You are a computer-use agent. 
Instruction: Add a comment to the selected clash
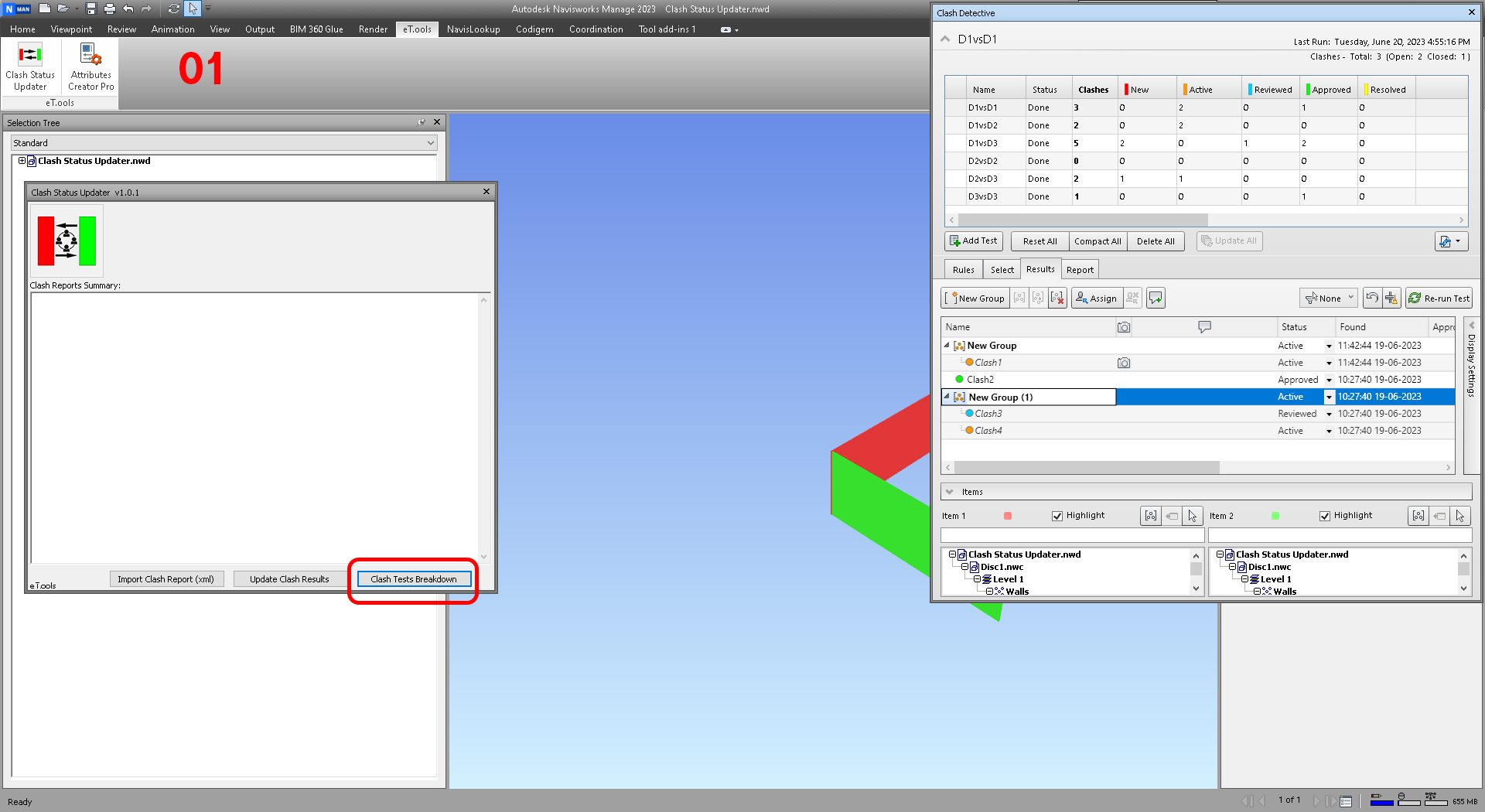click(1156, 298)
